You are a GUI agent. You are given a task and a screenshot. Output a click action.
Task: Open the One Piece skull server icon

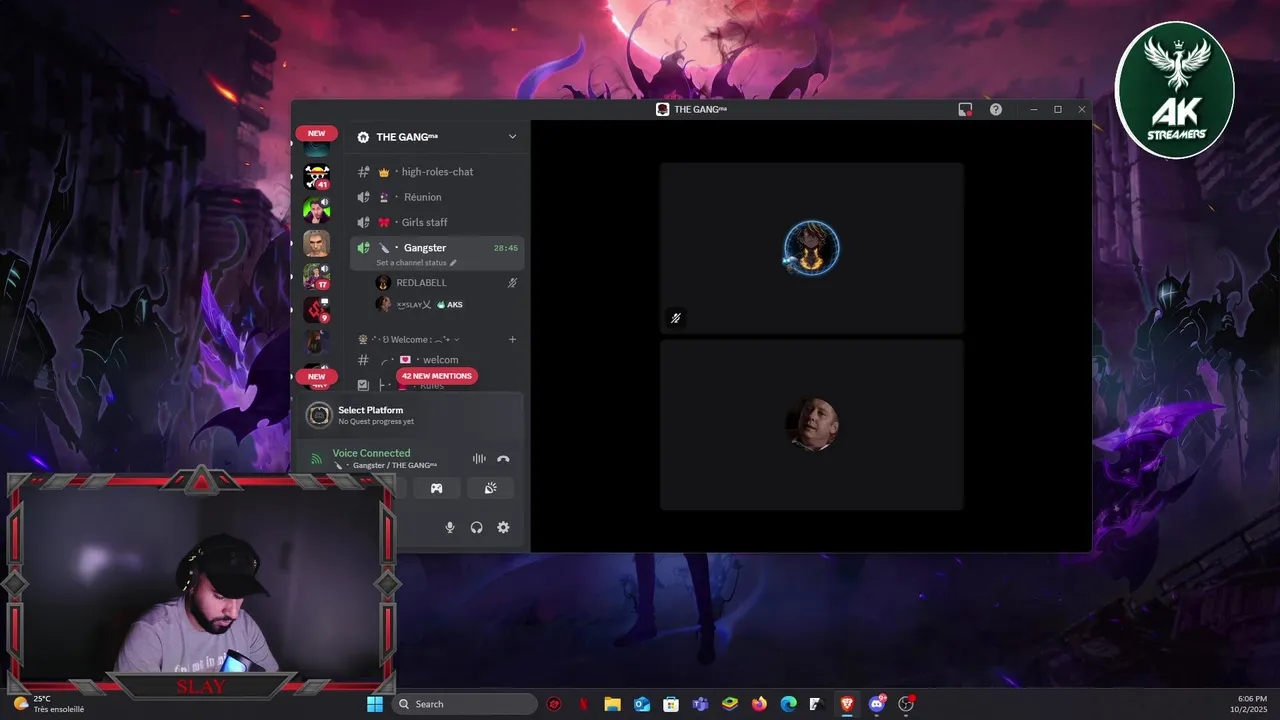pos(317,177)
